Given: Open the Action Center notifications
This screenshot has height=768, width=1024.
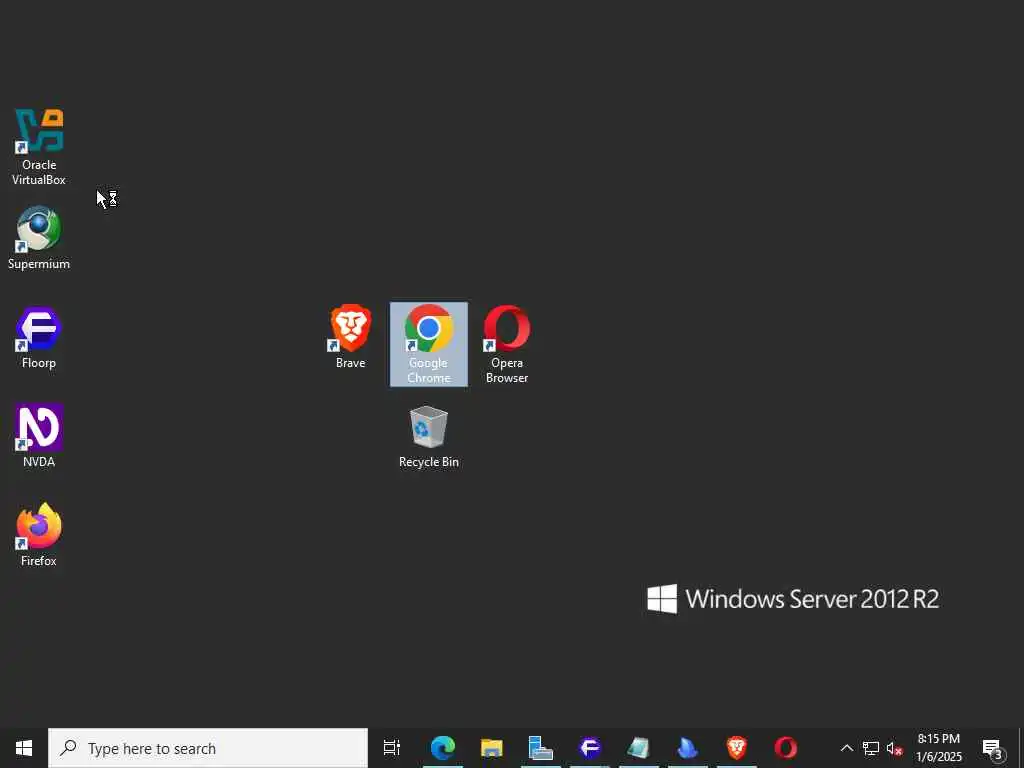Looking at the screenshot, I should pos(994,748).
